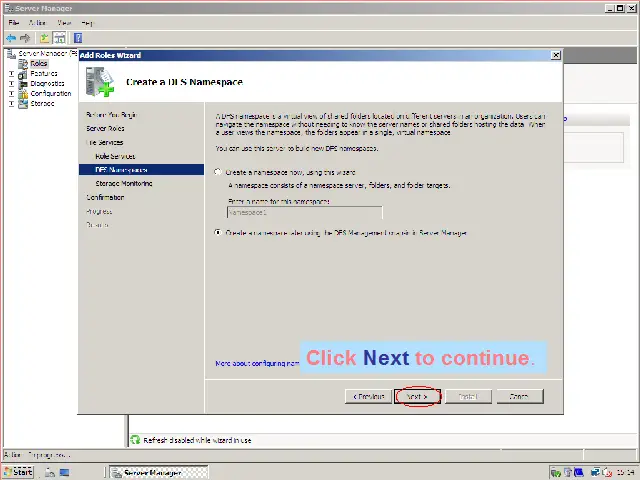Close the Add Roles Wizard dialog

tap(556, 55)
